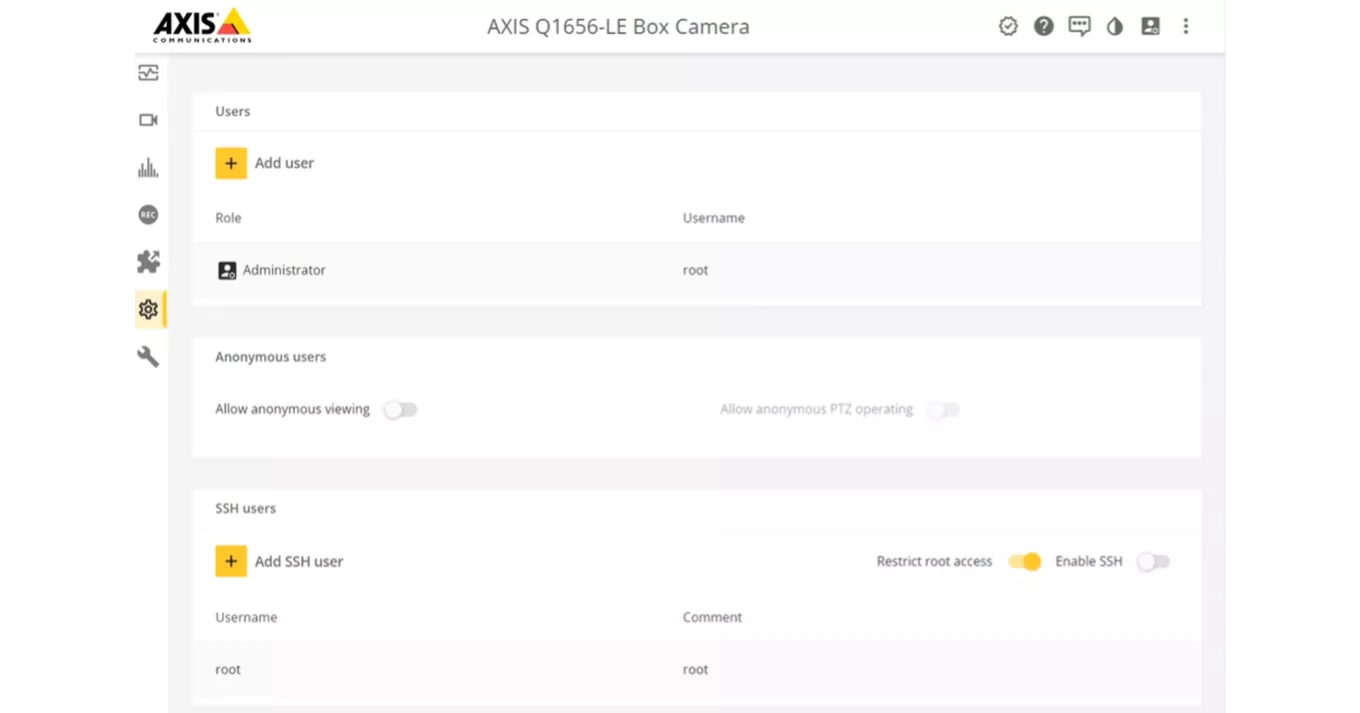The width and height of the screenshot is (1360, 713).
Task: Click the Add SSH user label
Action: point(299,561)
